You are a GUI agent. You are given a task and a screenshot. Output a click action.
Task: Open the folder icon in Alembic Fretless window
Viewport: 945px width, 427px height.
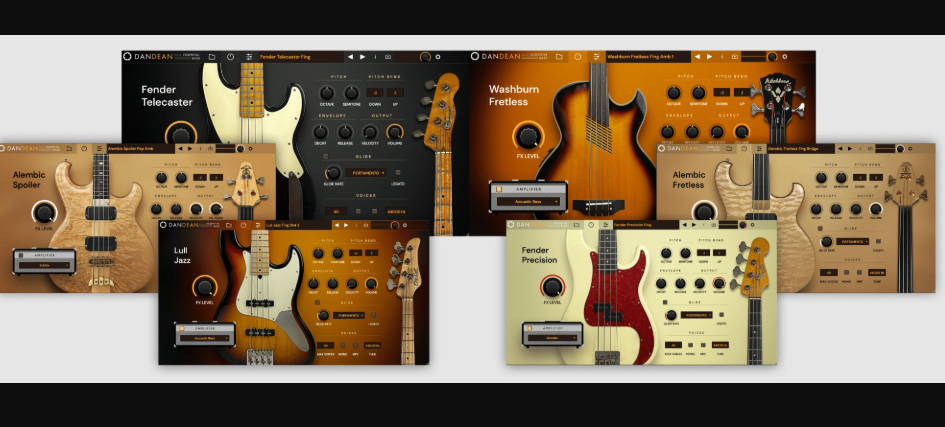(729, 148)
